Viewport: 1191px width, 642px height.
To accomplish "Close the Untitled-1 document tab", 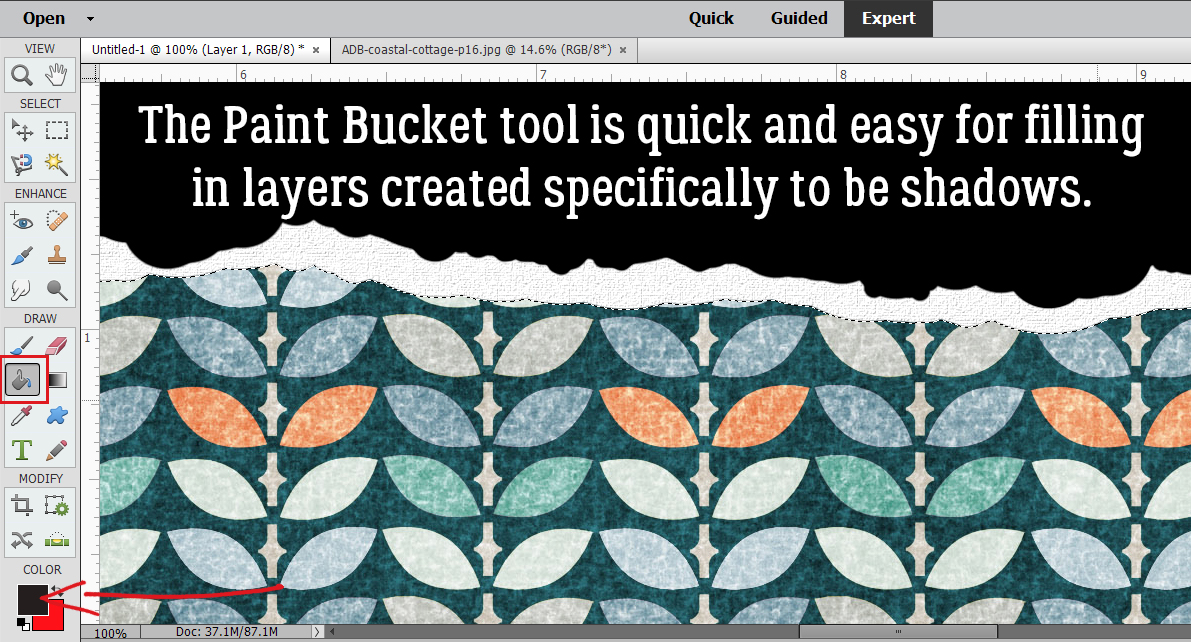I will [x=316, y=50].
